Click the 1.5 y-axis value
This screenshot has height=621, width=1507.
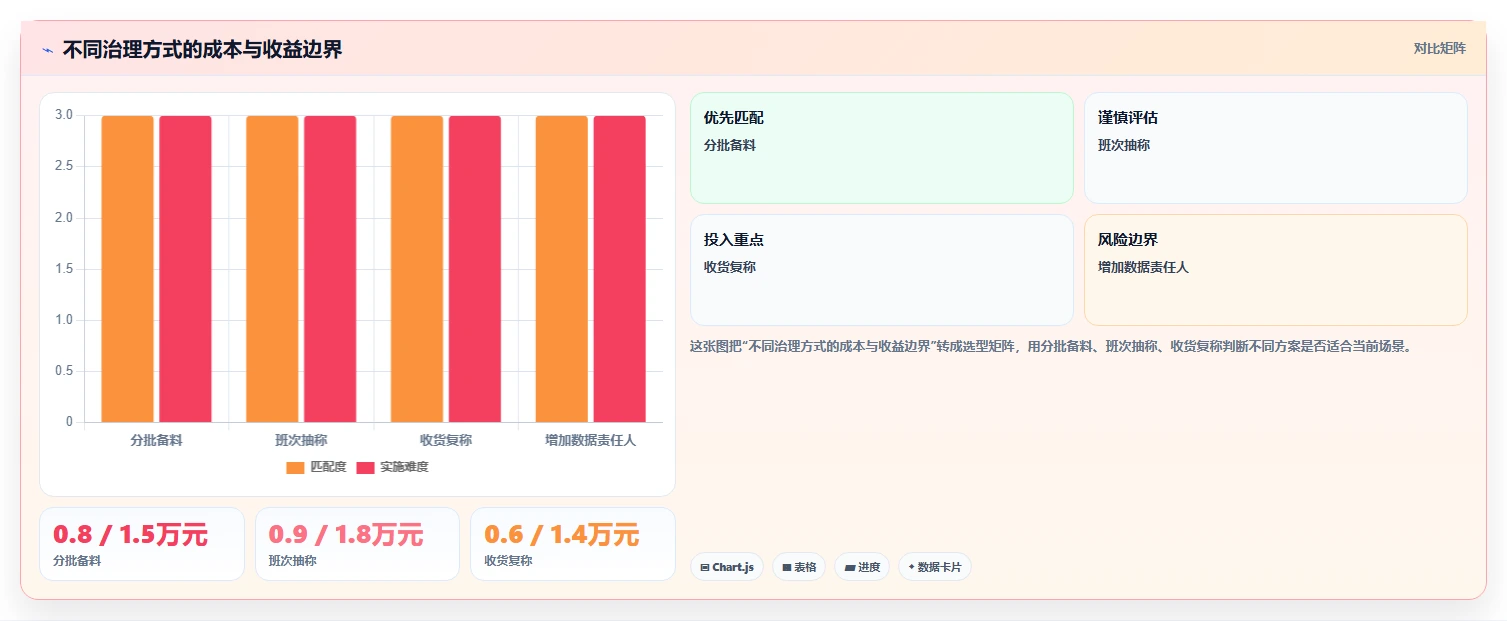64,269
